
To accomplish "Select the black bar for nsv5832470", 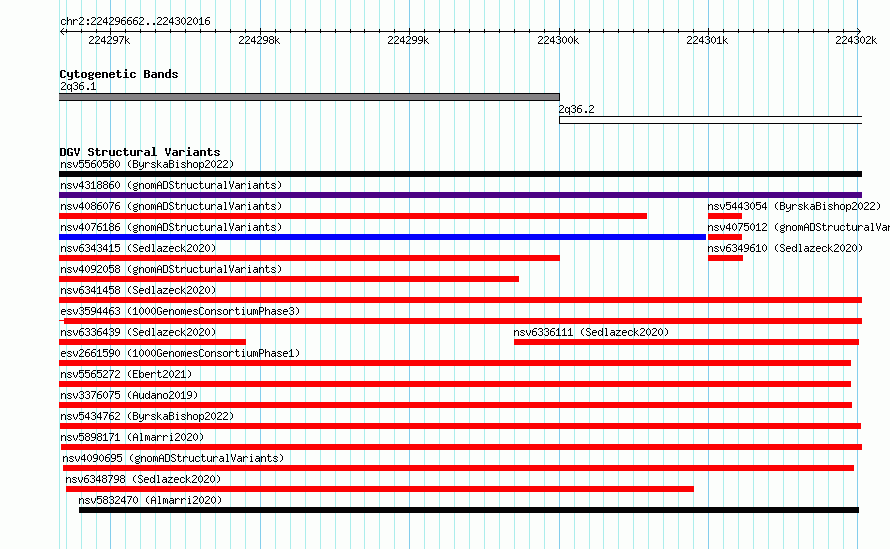I will coord(469,510).
